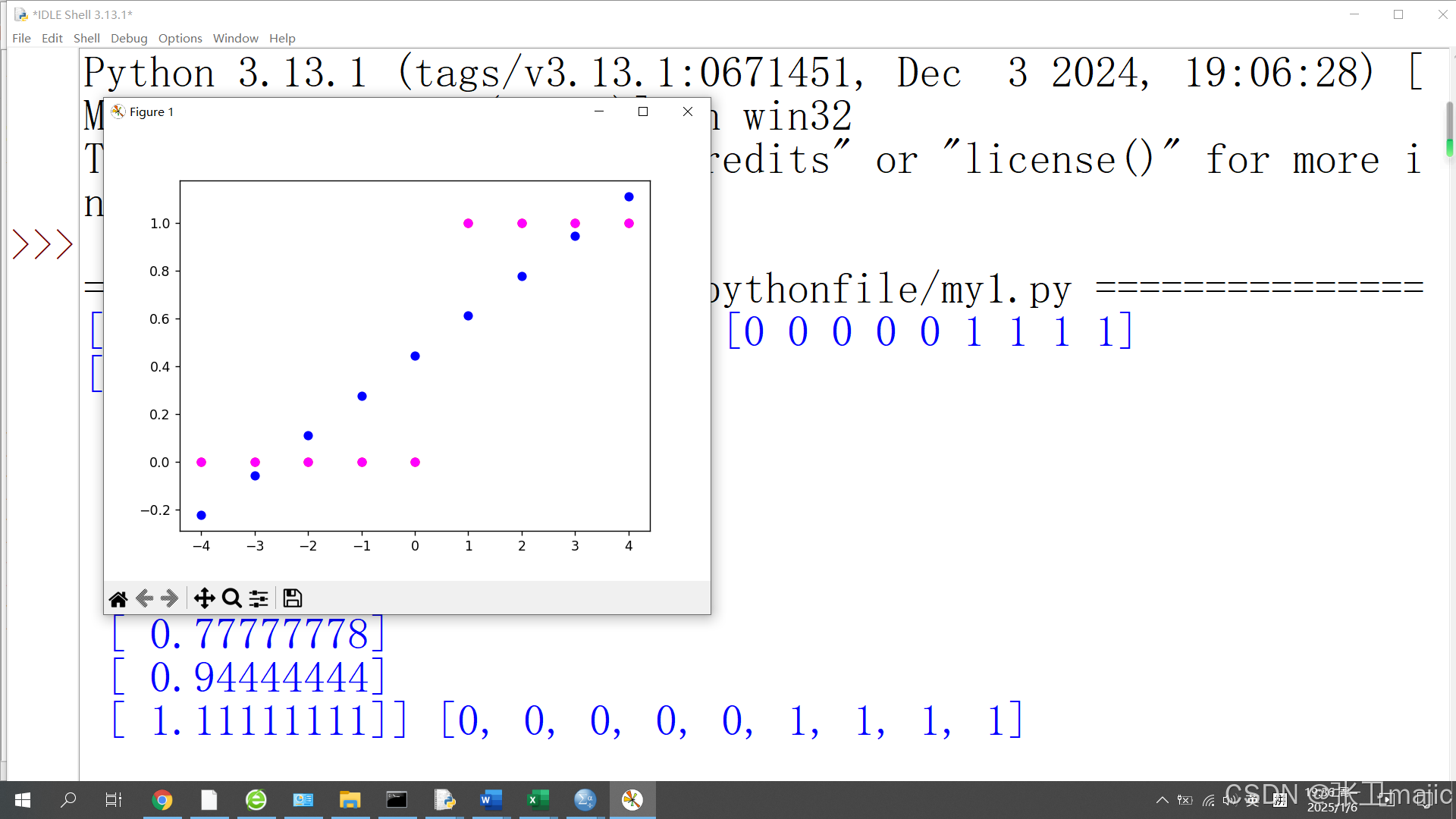Open Google Chrome from the taskbar
1456x819 pixels.
pos(162,800)
